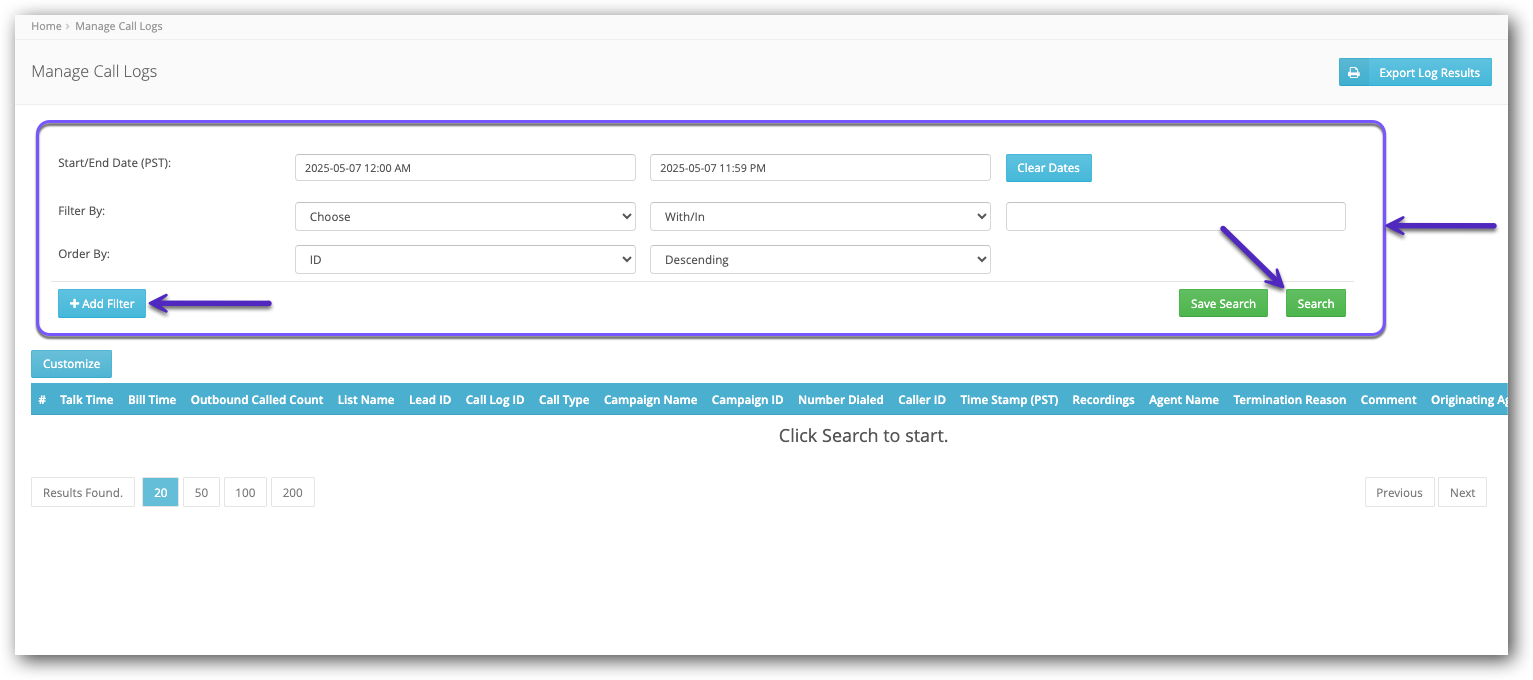Click List Name column header

coord(366,400)
